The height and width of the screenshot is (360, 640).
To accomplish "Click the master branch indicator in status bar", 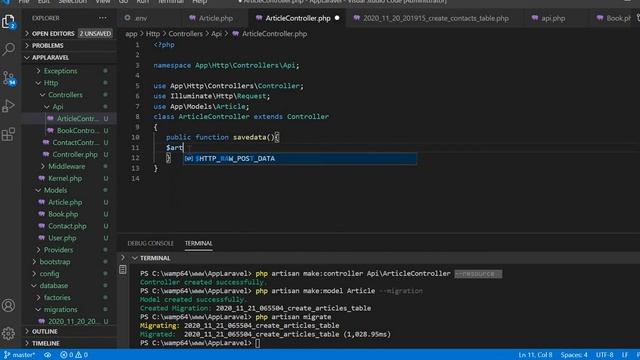I will (x=19, y=355).
